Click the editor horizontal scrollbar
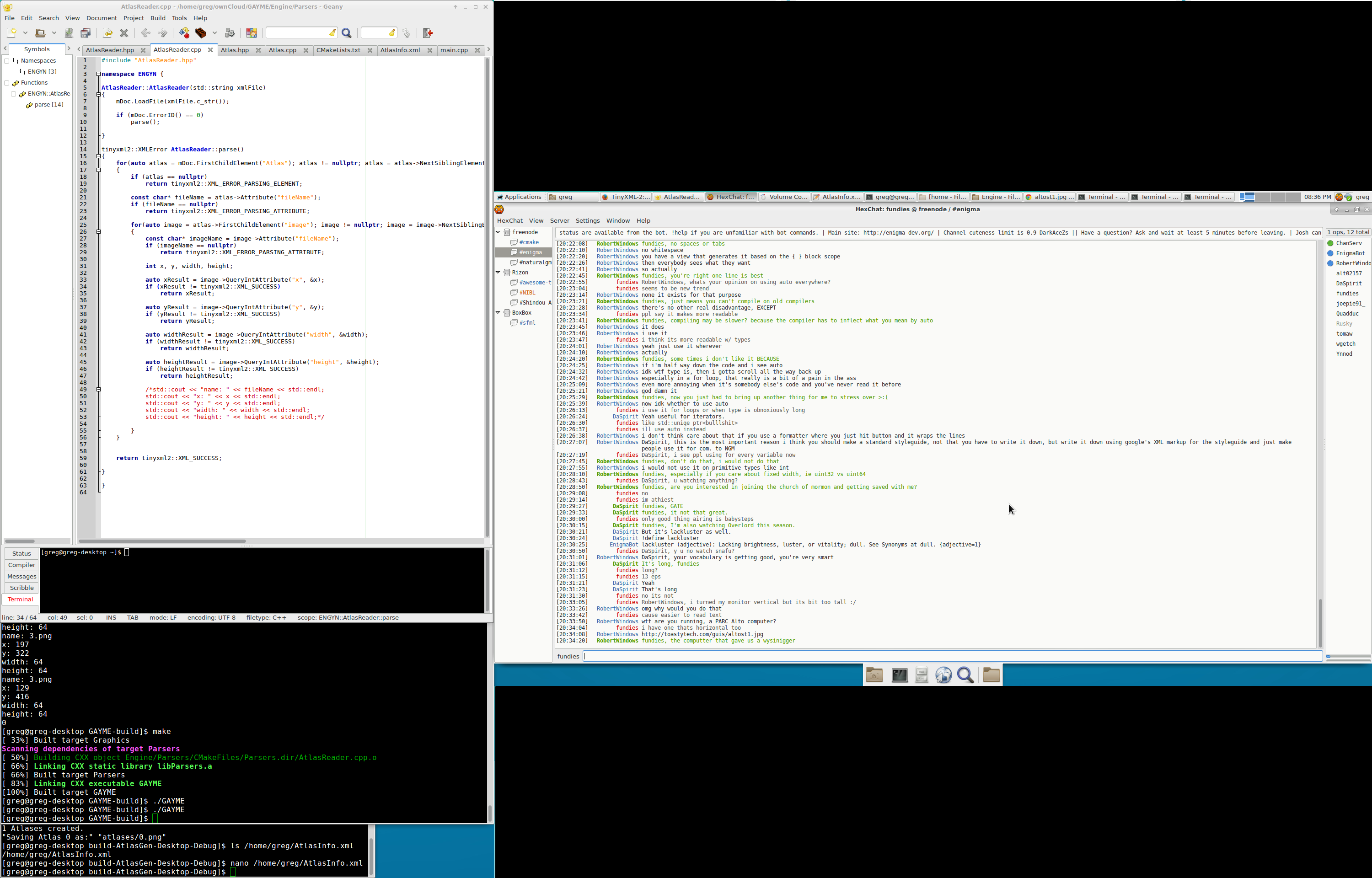 162,541
